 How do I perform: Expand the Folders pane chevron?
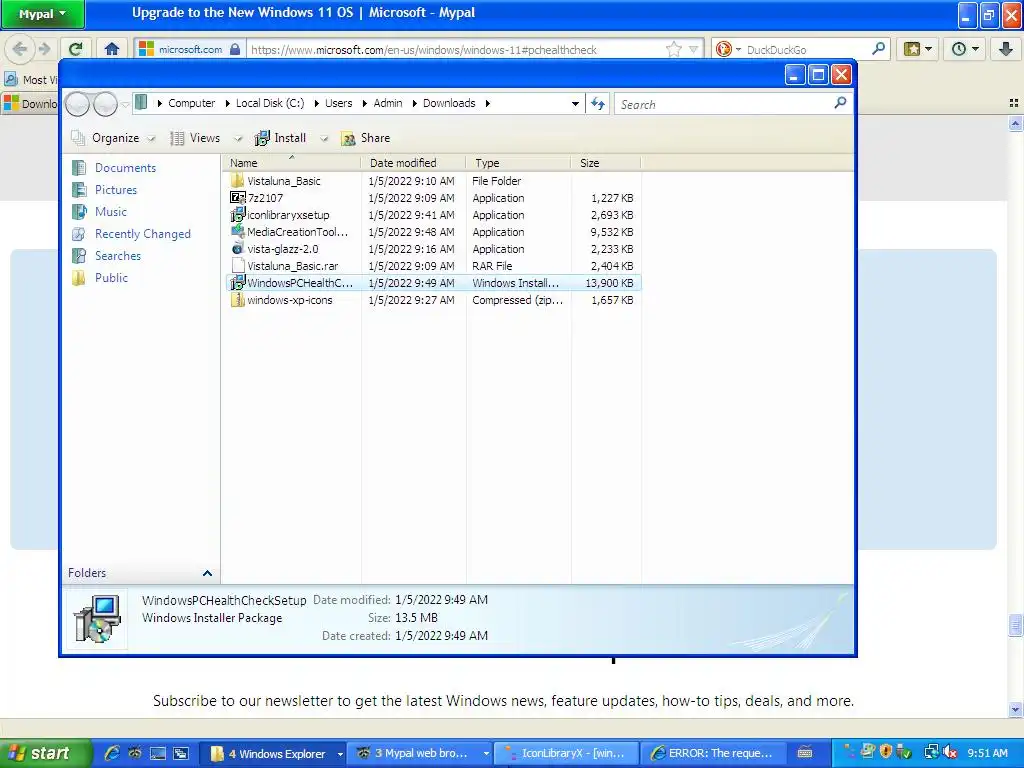click(x=207, y=573)
